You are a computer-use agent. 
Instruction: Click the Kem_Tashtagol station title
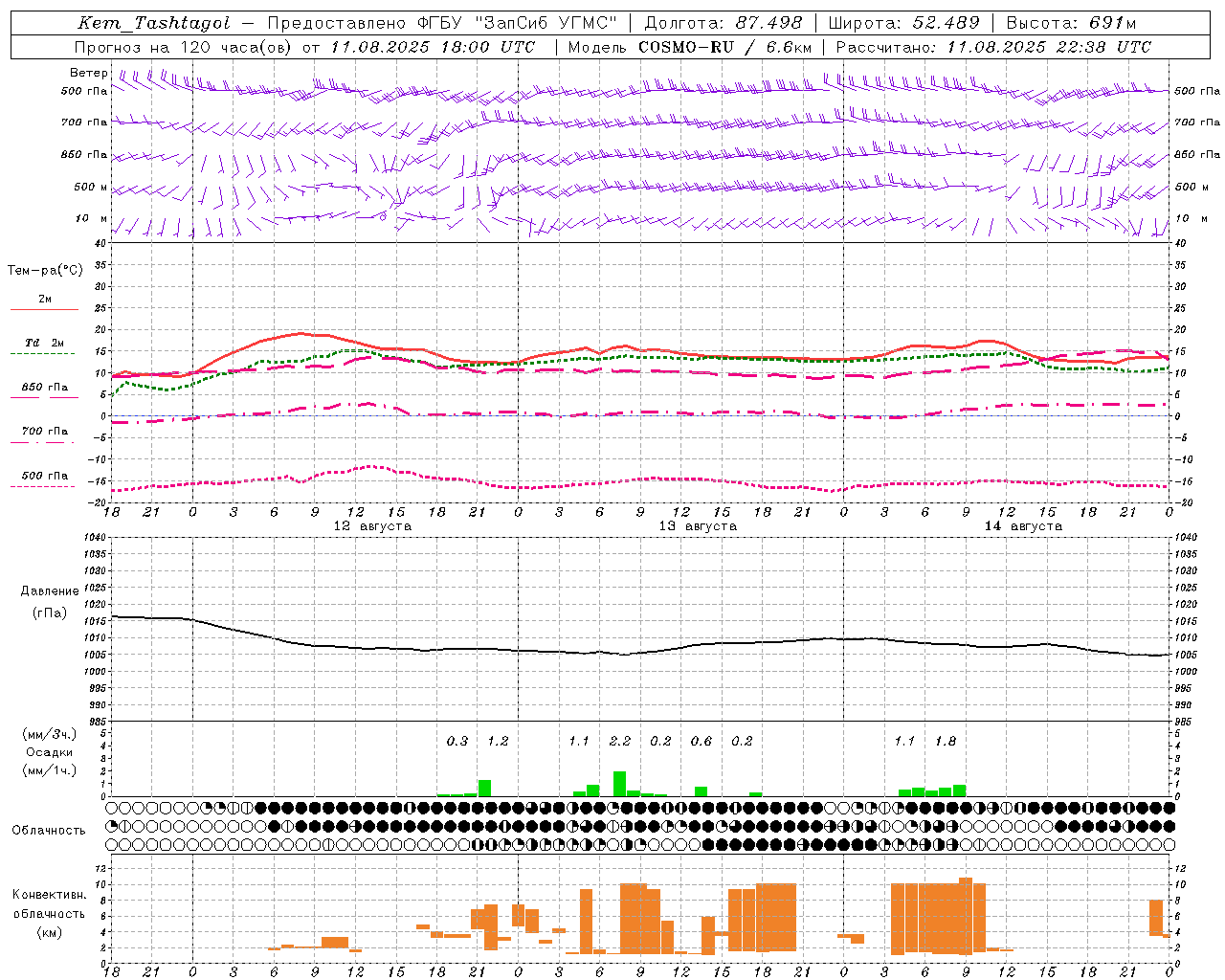[153, 23]
